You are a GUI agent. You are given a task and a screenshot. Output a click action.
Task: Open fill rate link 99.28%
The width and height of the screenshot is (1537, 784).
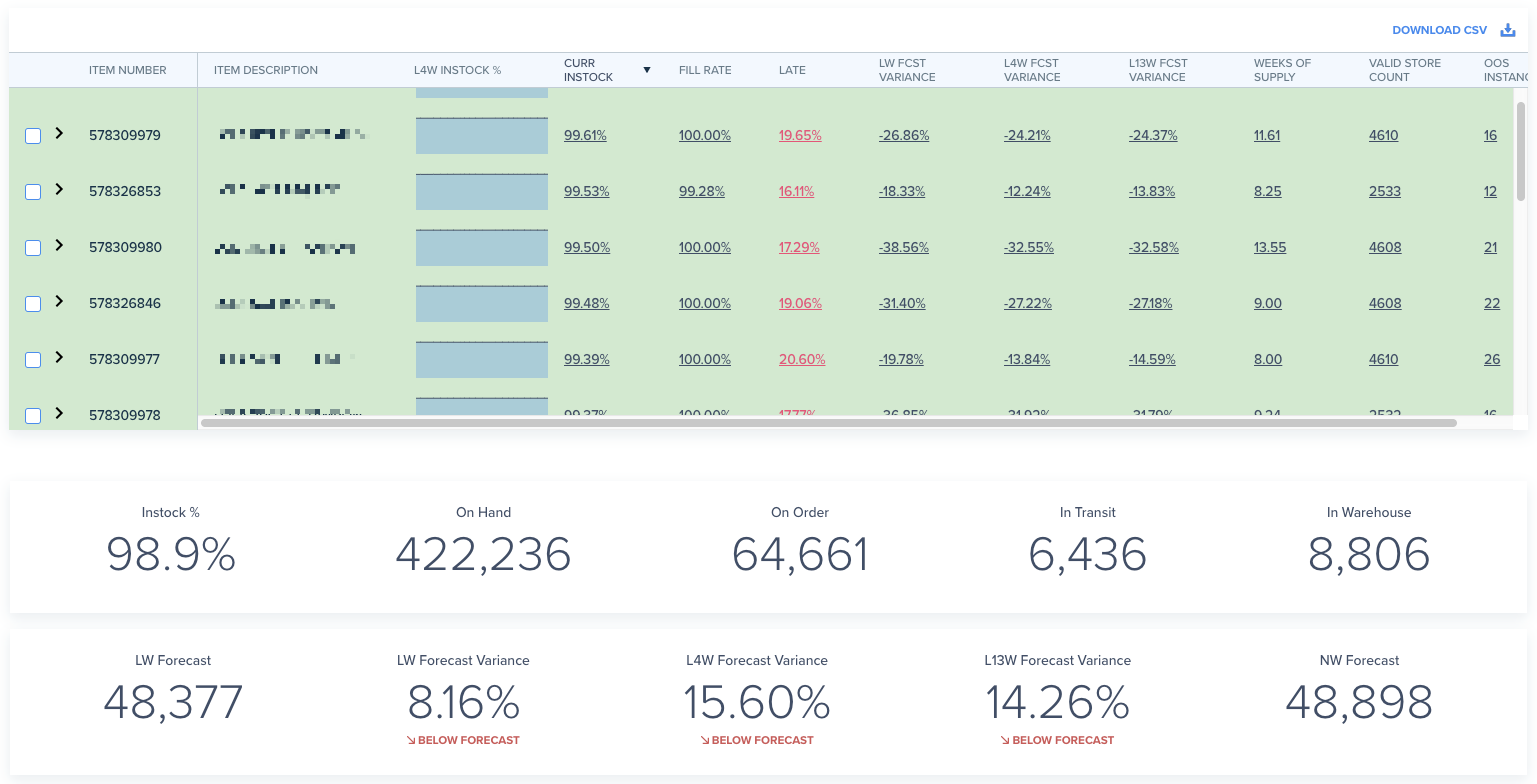click(702, 191)
